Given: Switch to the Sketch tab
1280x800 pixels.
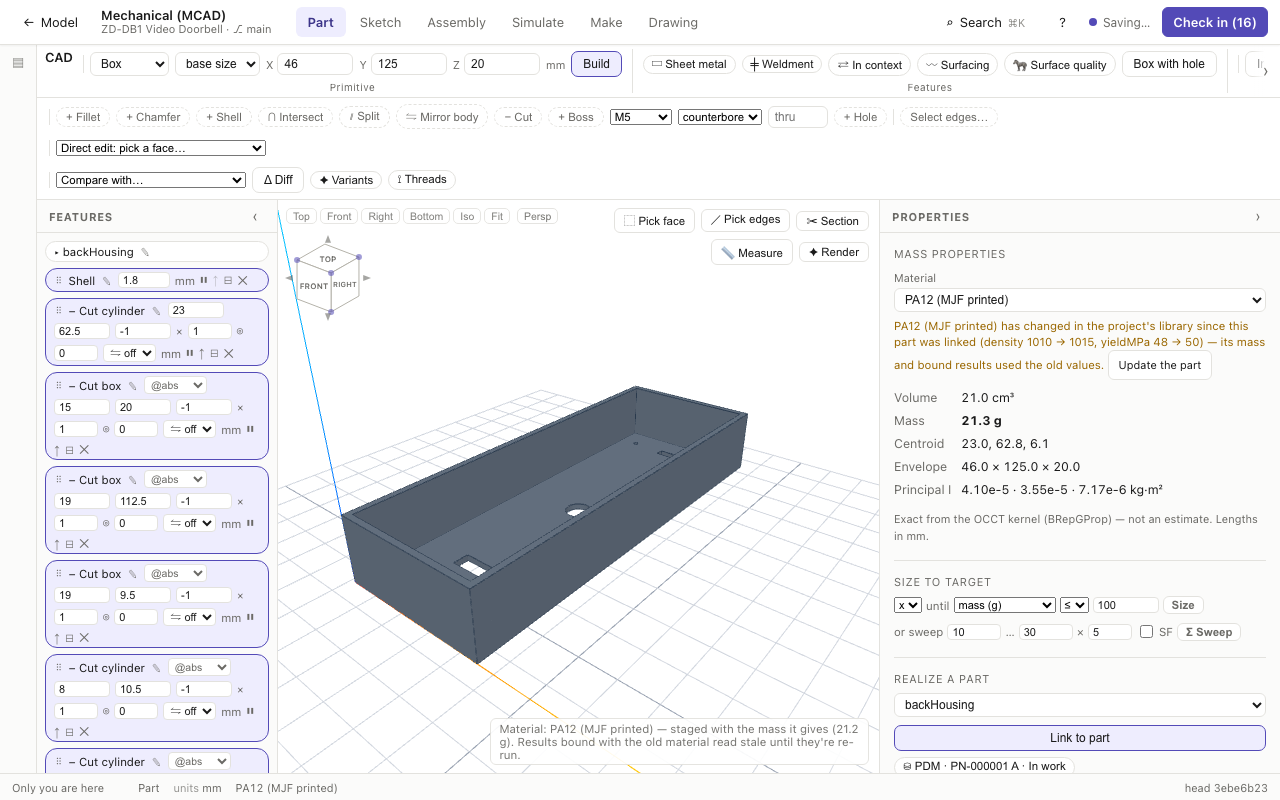Looking at the screenshot, I should click(x=380, y=22).
